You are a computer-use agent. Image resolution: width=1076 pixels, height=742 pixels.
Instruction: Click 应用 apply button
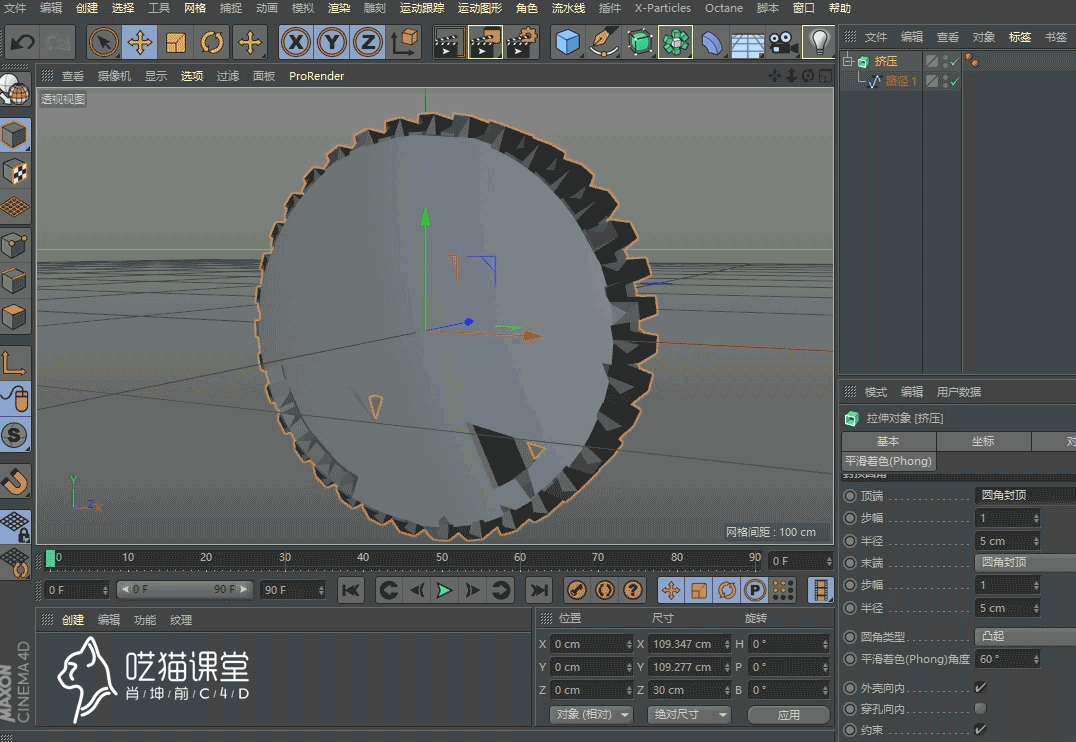point(788,715)
